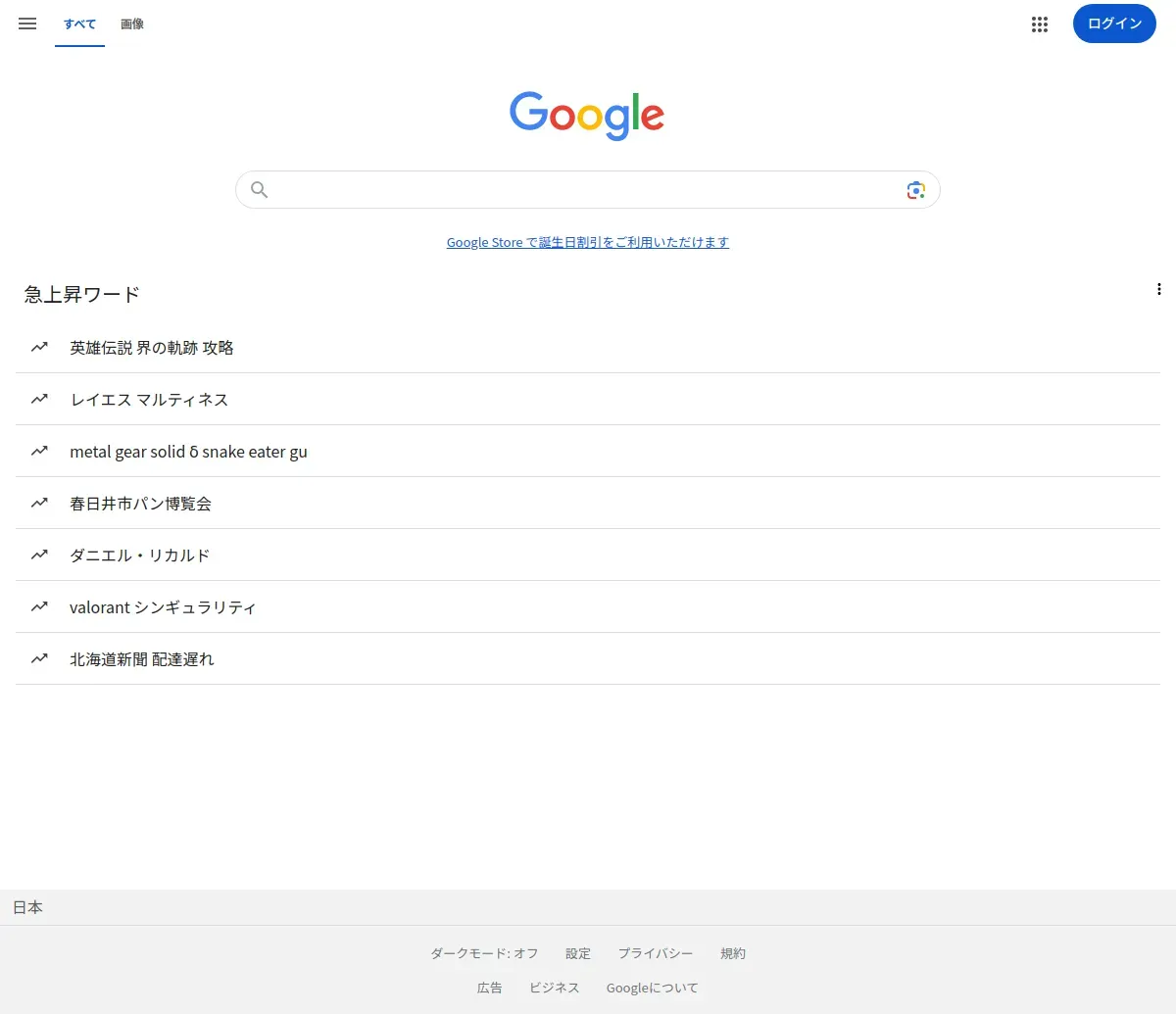This screenshot has height=1014, width=1176.
Task: Click trend arrow beside レイエス マルティネス
Action: tap(39, 399)
